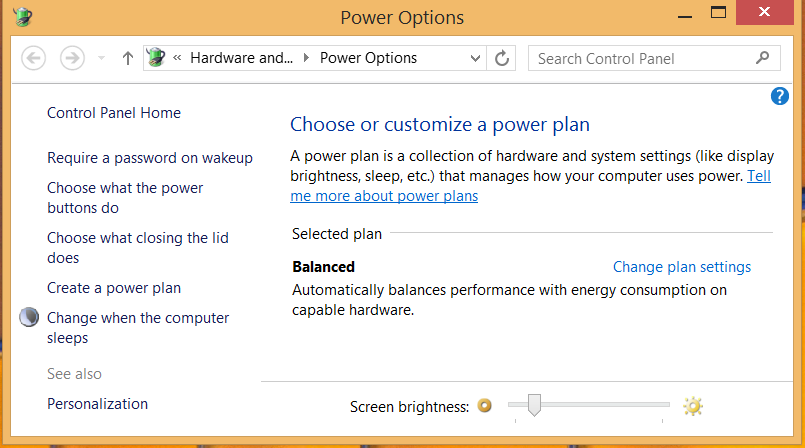
Task: Go up one level with the up arrow
Action: coord(128,58)
